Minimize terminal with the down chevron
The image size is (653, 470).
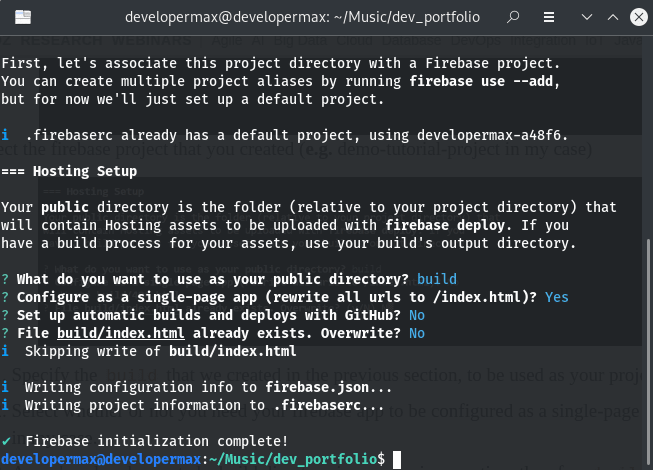(x=587, y=17)
